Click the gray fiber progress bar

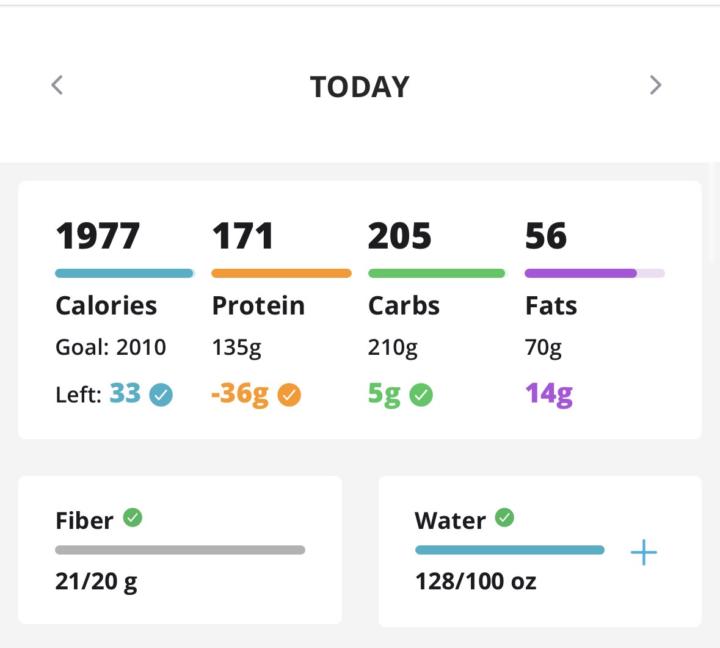tap(180, 550)
